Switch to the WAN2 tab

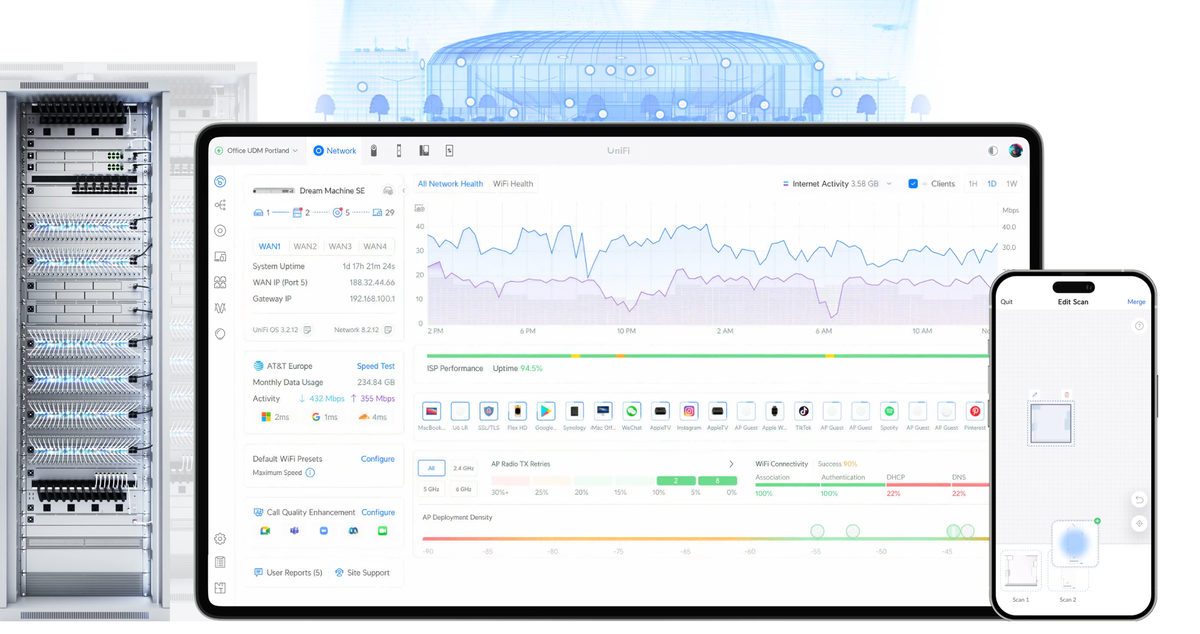click(305, 245)
